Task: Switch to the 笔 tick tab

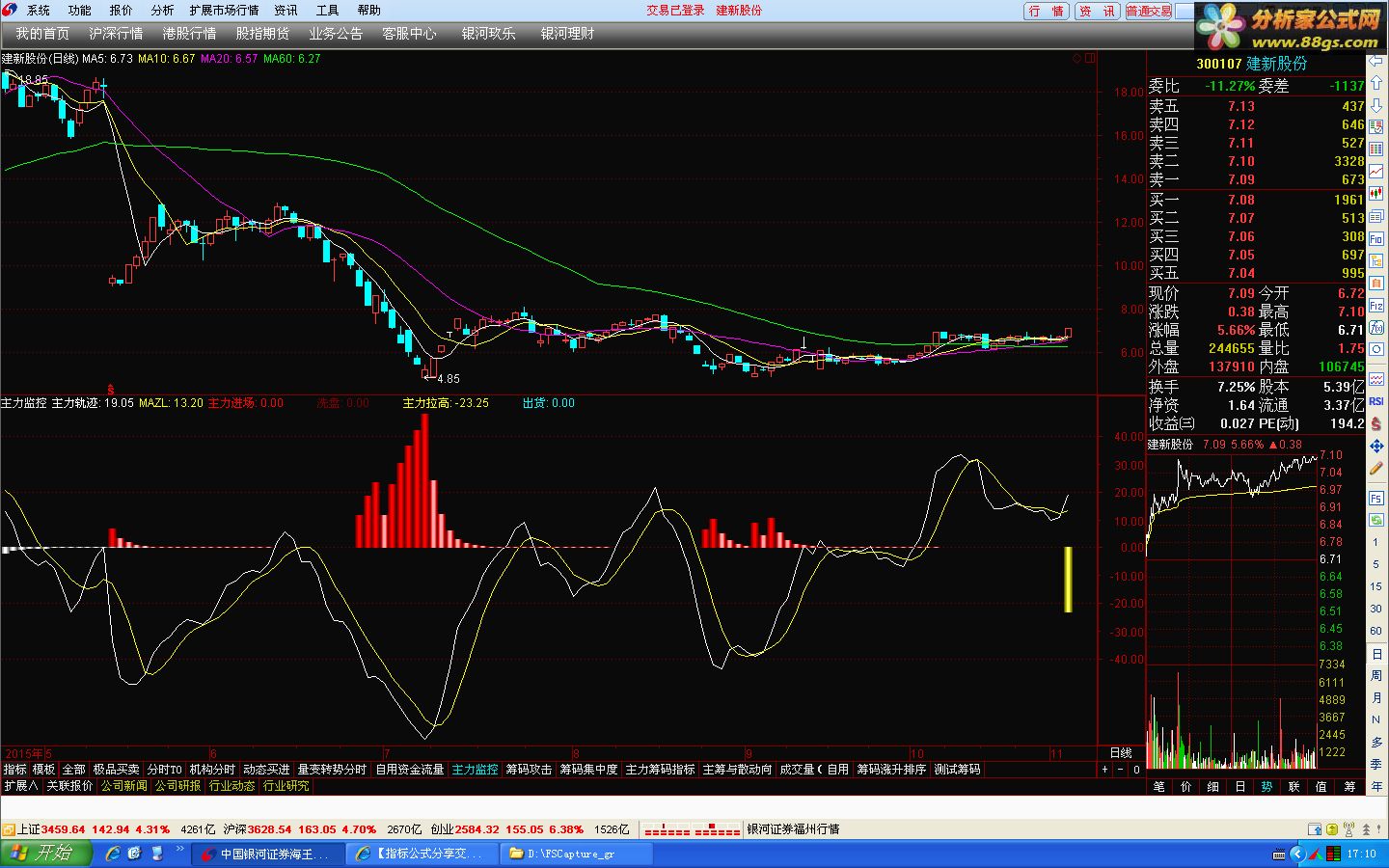Action: [1159, 787]
